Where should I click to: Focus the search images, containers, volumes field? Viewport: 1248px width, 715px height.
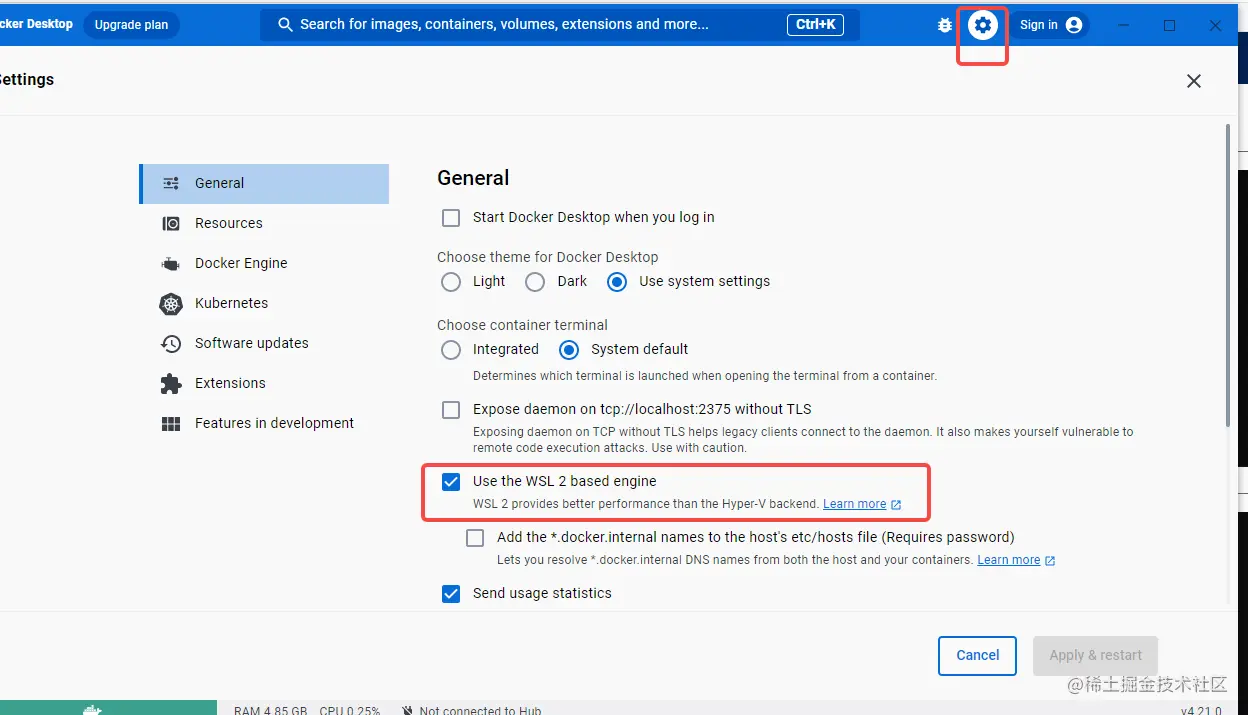[x=560, y=25]
